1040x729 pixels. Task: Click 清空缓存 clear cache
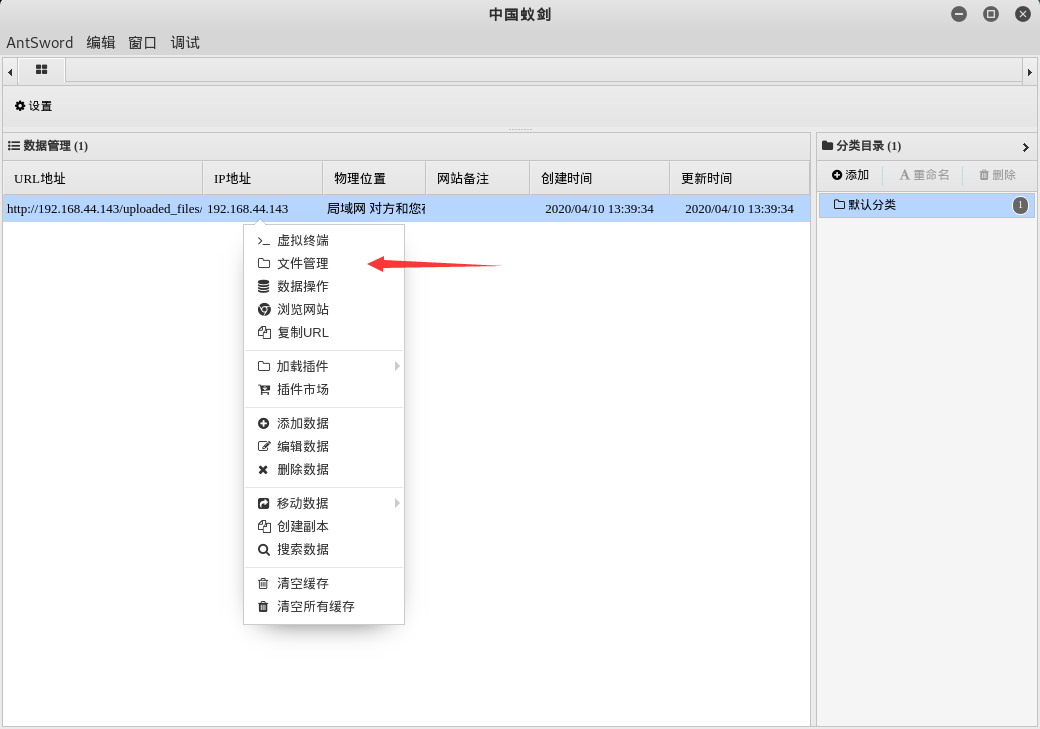[x=324, y=584]
